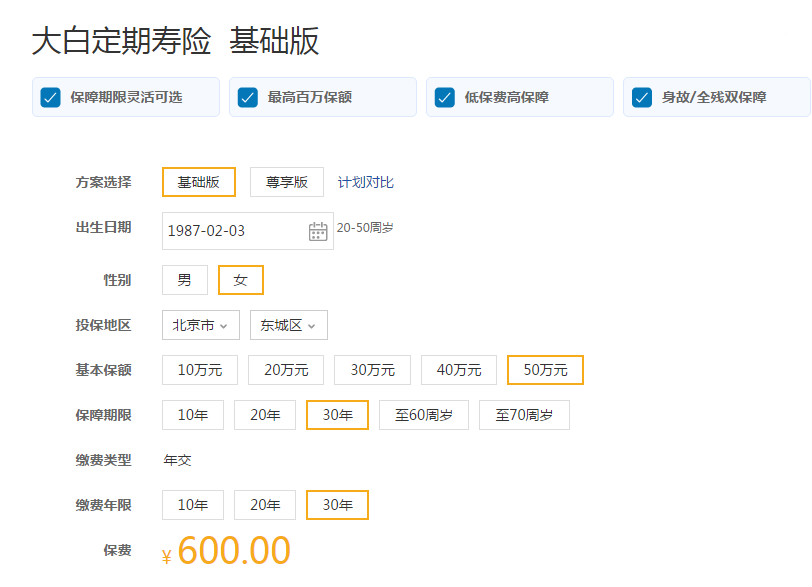
Task: Set 保障期限 to 30年
Action: 338,415
